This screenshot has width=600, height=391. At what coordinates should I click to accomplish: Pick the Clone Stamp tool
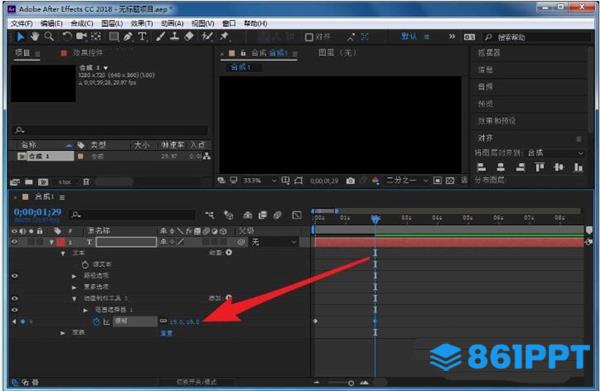click(x=174, y=37)
